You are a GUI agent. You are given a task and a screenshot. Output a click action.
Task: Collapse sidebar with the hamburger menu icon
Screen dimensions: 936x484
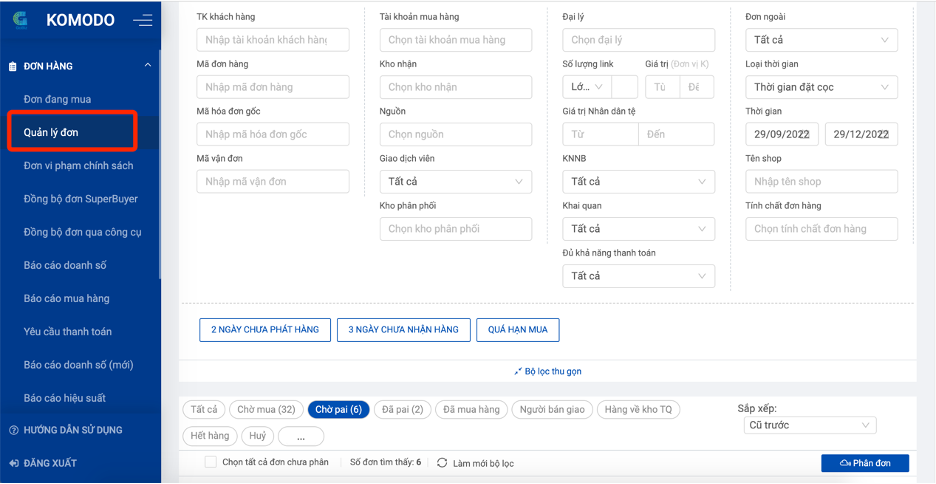[143, 20]
